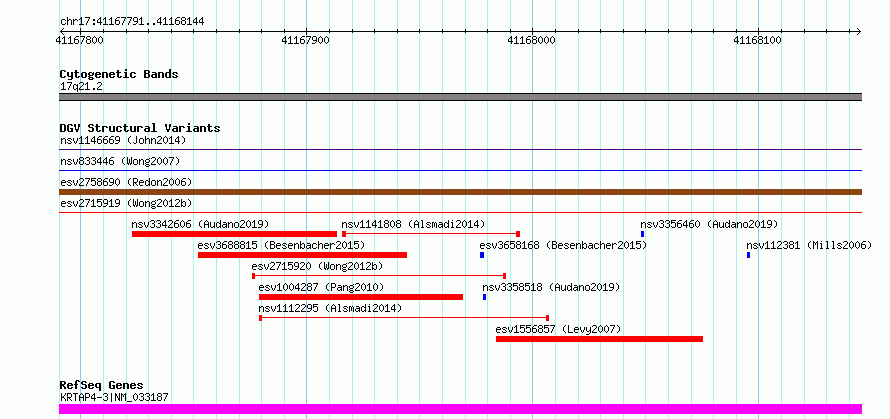Select the esv2715920 (Wong2012b) label
The width and height of the screenshot is (890, 419).
pyautogui.click(x=317, y=266)
